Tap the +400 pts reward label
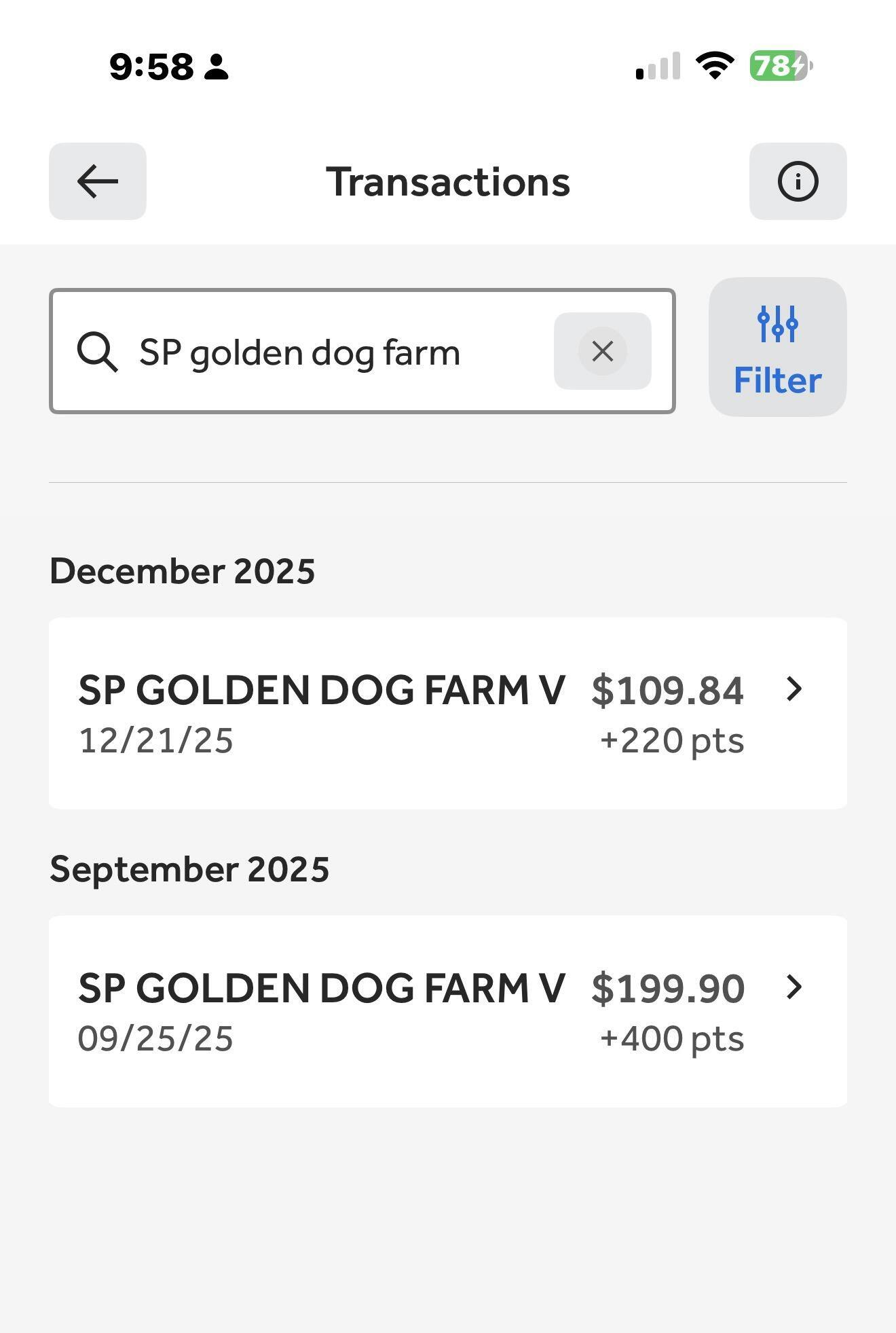Screen dimensions: 896x1333 click(x=672, y=1038)
